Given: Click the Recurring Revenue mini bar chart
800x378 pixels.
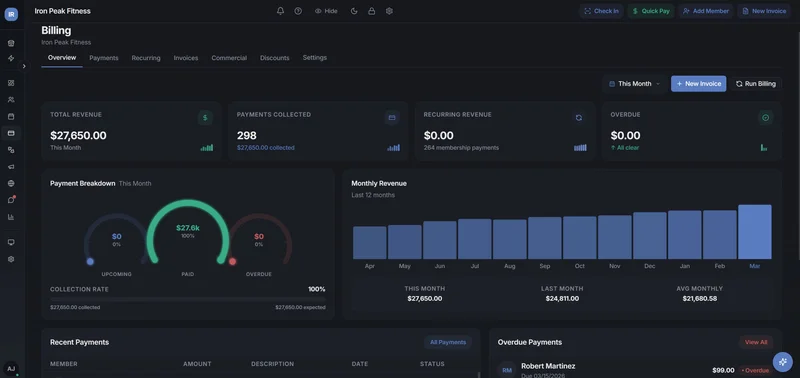Looking at the screenshot, I should coord(580,147).
